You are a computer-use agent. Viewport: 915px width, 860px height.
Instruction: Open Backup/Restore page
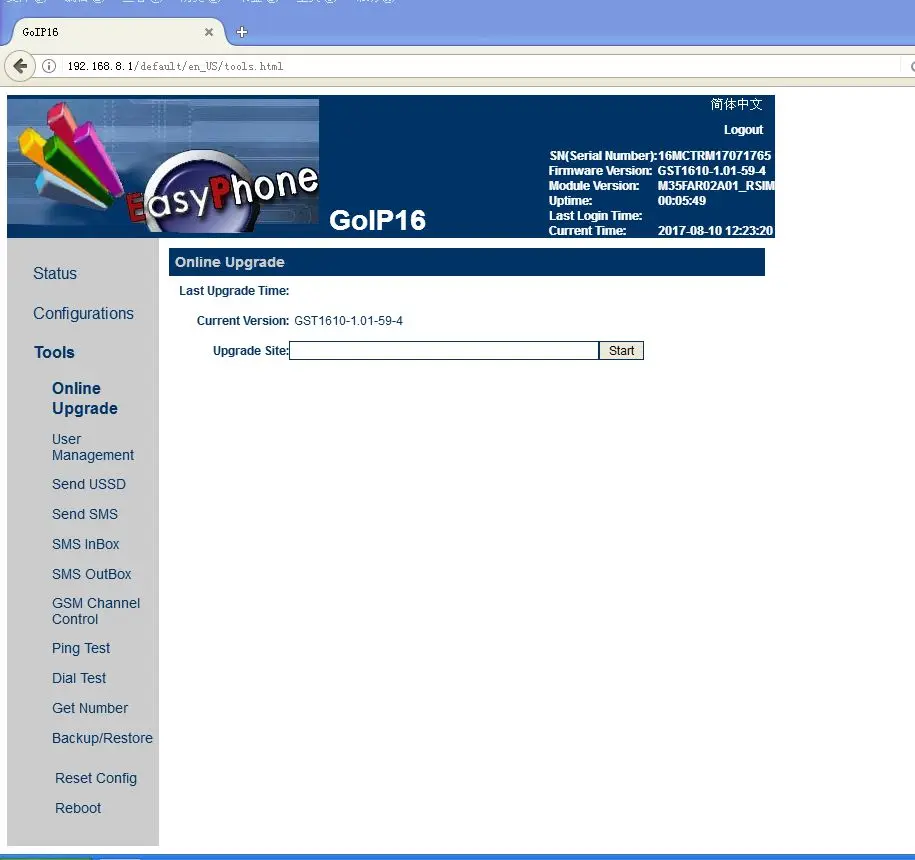(x=102, y=738)
